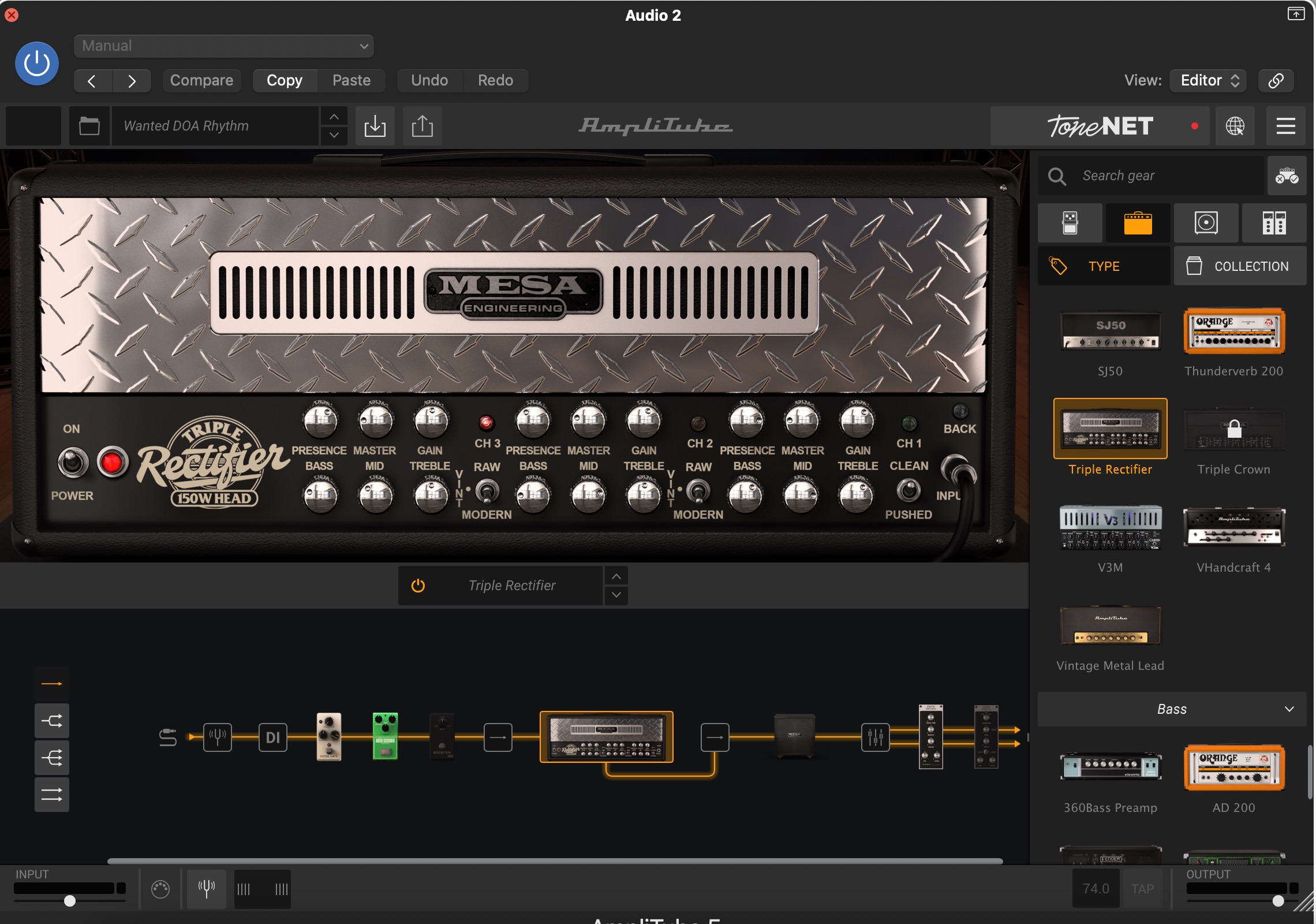Open the View Editor dropdown
This screenshot has width=1316, height=924.
pos(1208,81)
